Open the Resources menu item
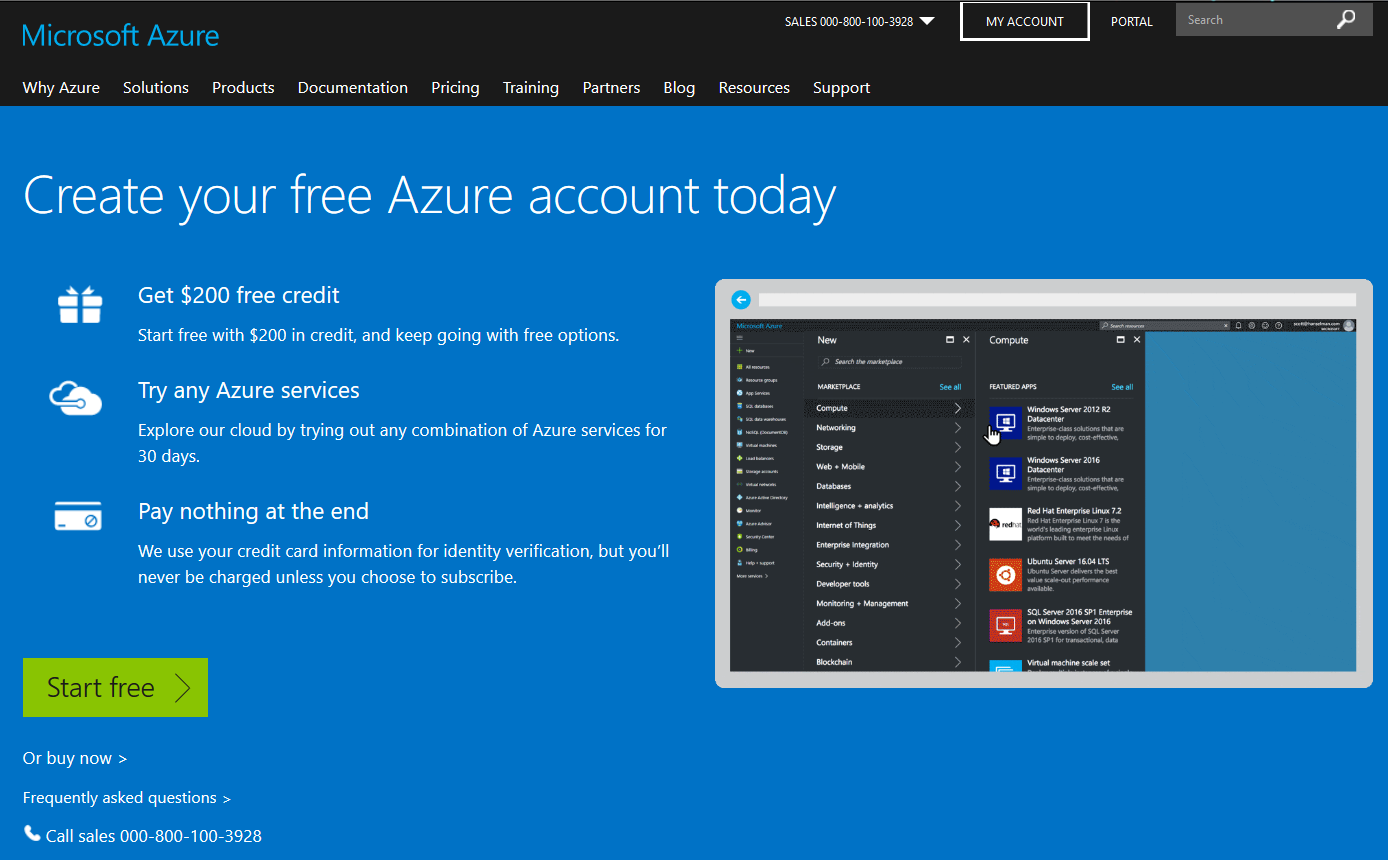The image size is (1388, 860). [x=754, y=88]
